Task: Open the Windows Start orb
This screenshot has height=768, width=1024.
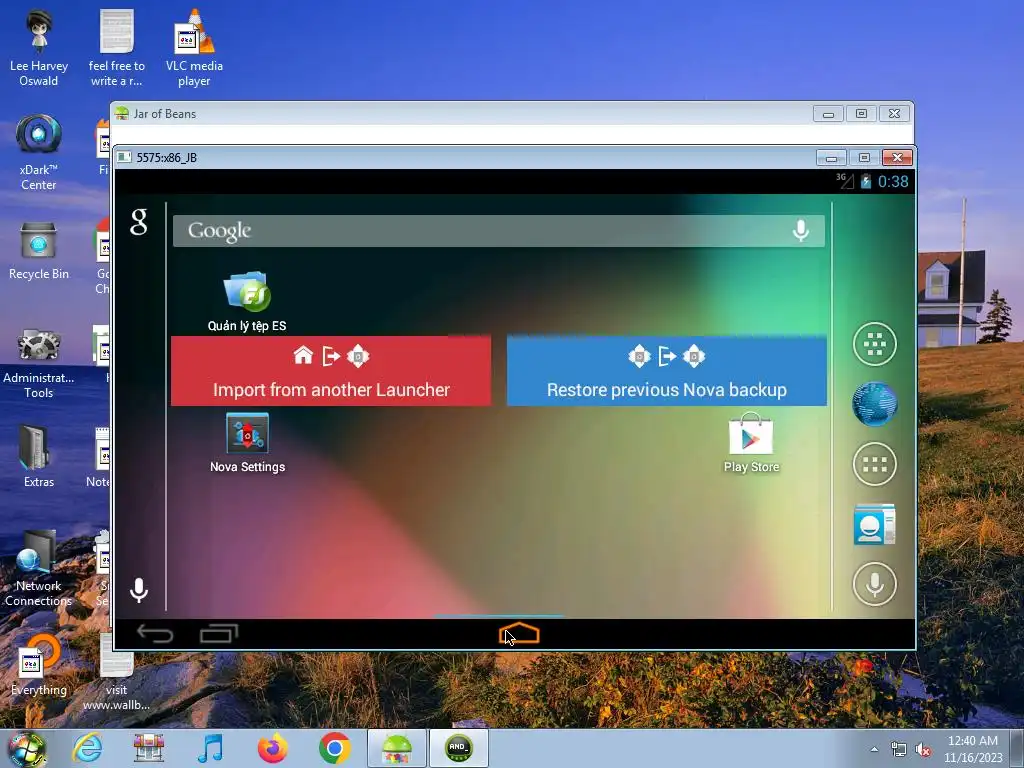Action: [26, 748]
